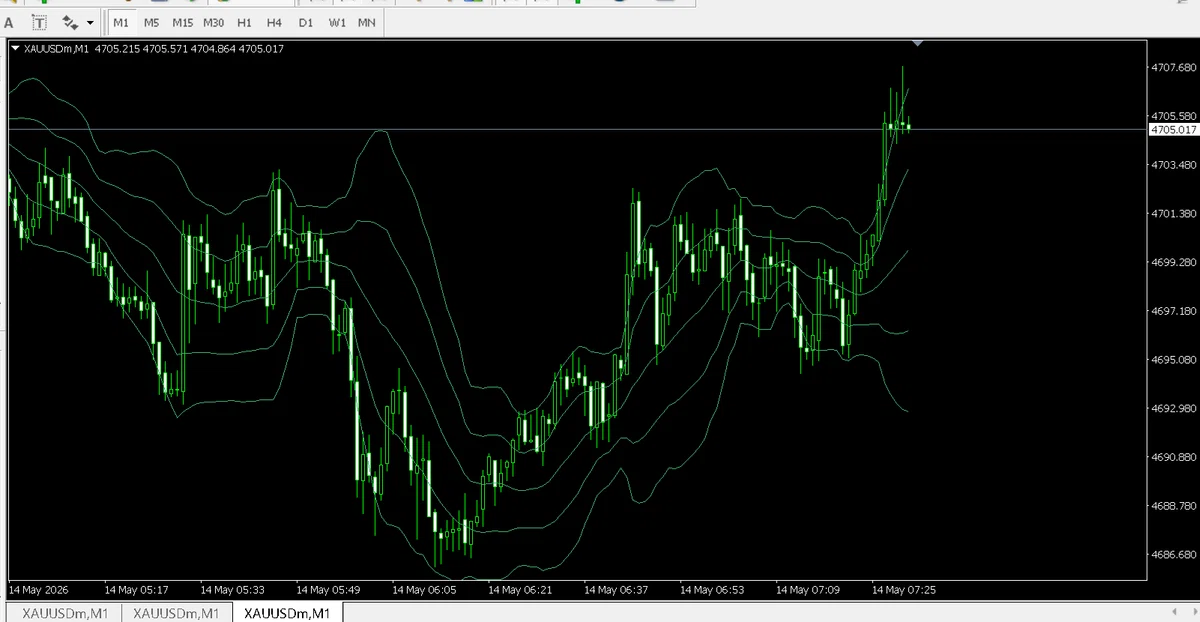The width and height of the screenshot is (1200, 622).
Task: Switch chart to M1 timeframe
Action: pyautogui.click(x=121, y=22)
